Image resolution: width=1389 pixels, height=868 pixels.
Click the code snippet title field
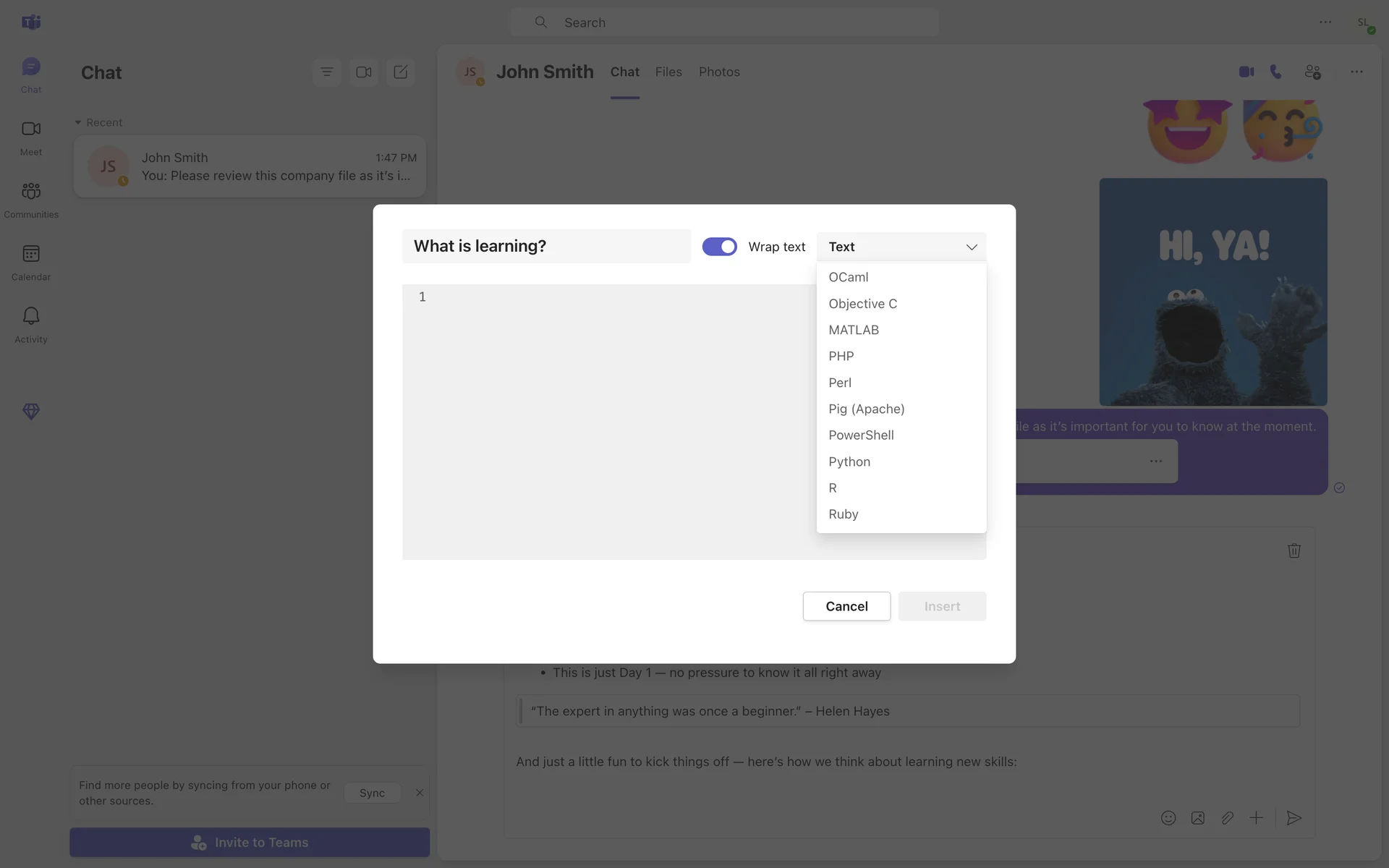[546, 246]
